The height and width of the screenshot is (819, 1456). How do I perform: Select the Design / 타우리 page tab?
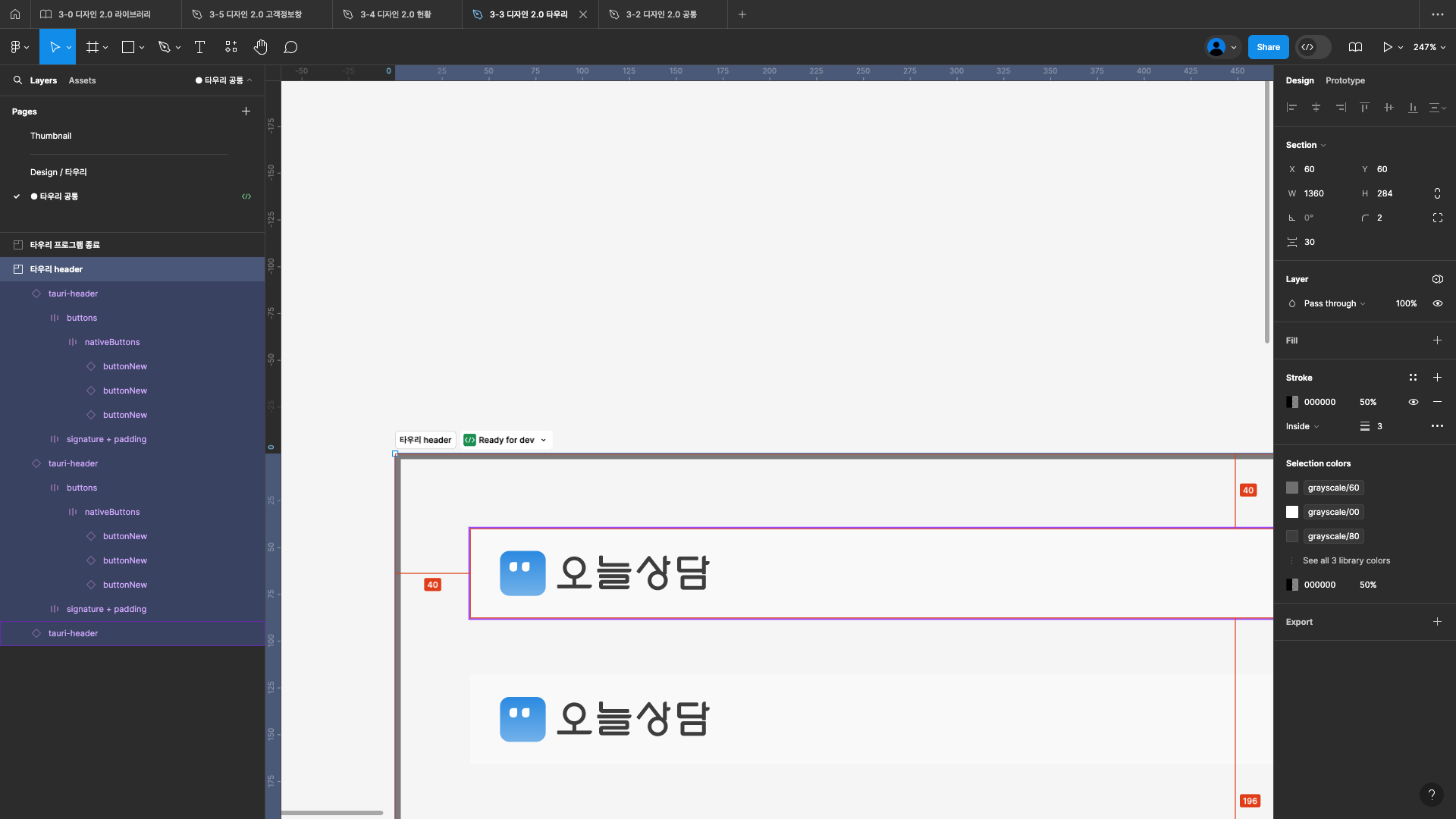[x=58, y=171]
